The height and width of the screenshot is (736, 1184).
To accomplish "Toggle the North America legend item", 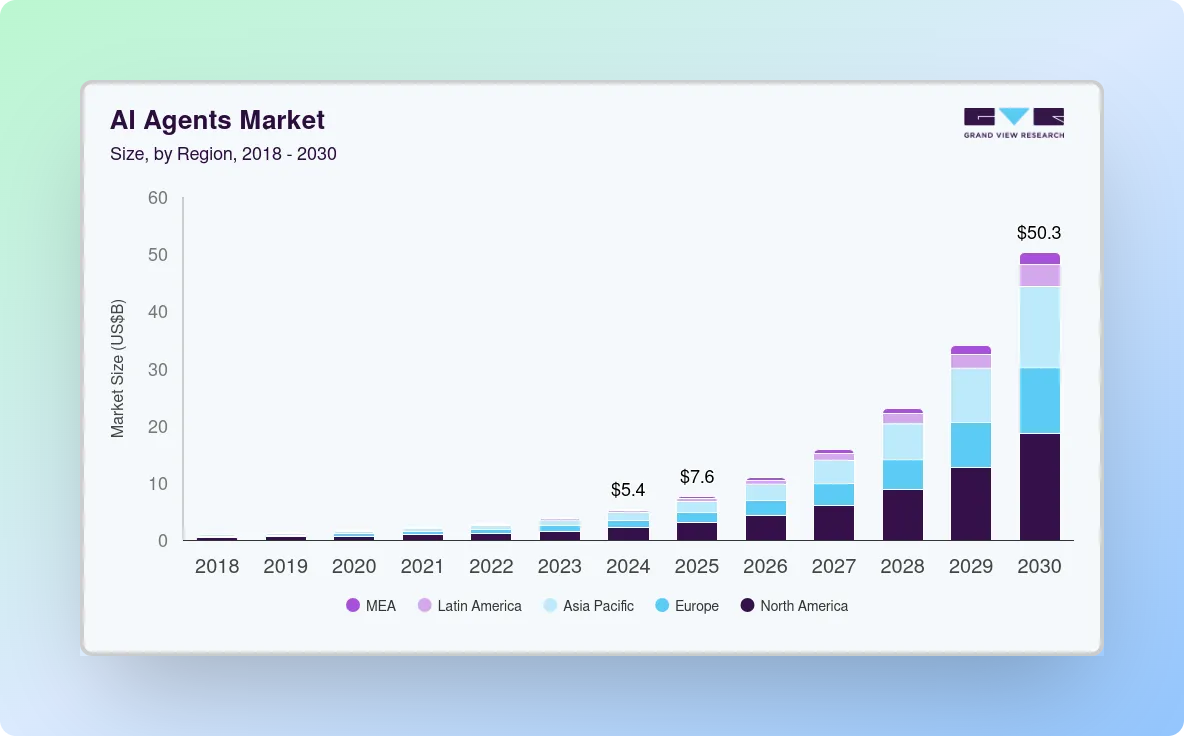I will click(x=794, y=605).
